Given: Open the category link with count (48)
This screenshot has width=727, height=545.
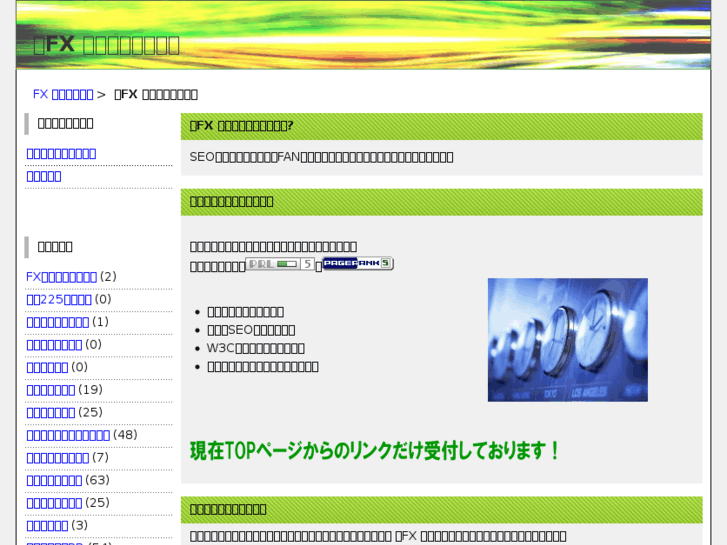Looking at the screenshot, I should click(x=68, y=435).
